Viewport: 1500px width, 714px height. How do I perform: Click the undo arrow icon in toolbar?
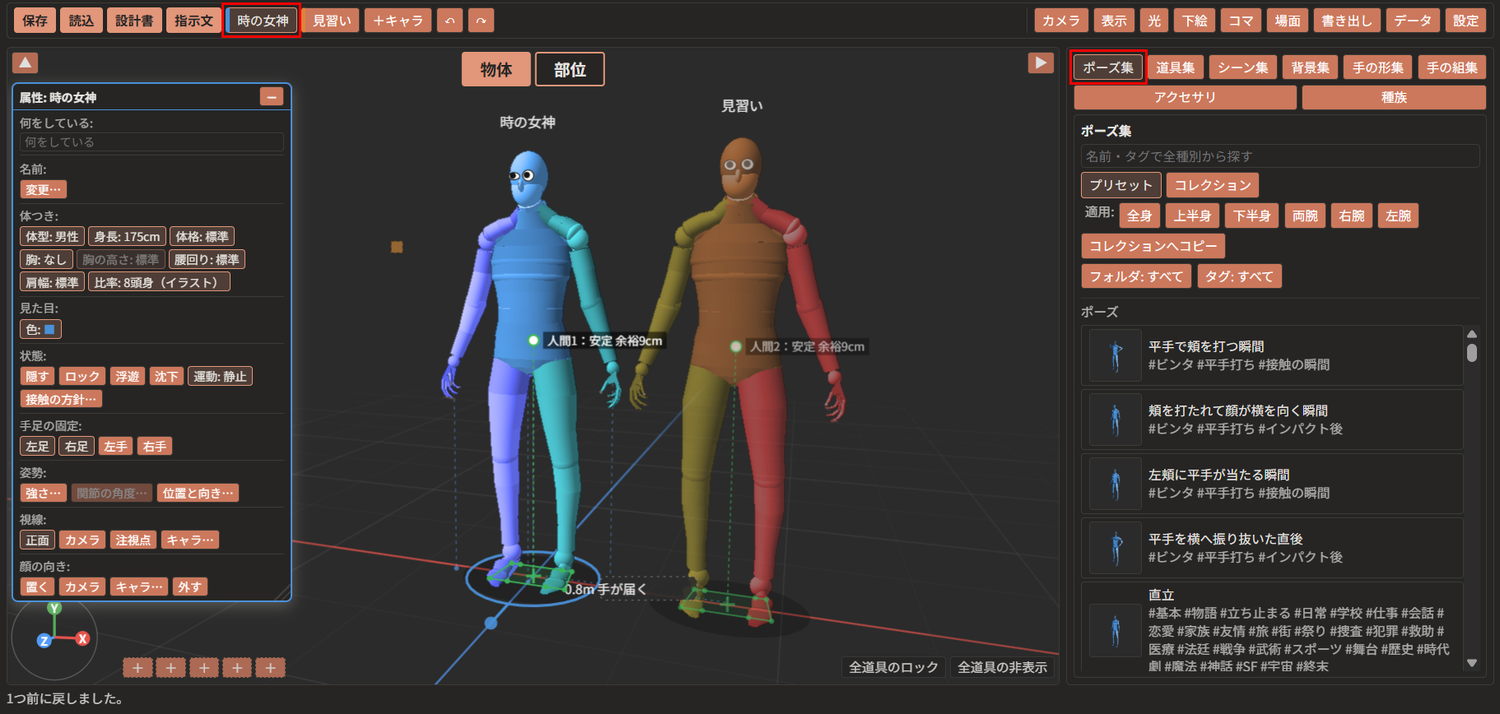[x=450, y=20]
